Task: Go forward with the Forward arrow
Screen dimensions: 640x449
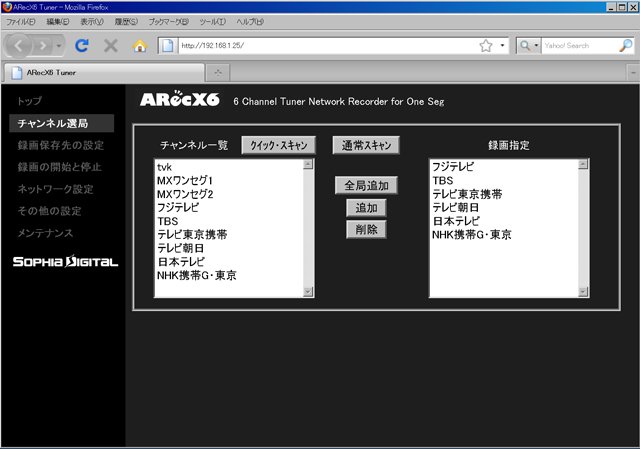Action: 43,46
